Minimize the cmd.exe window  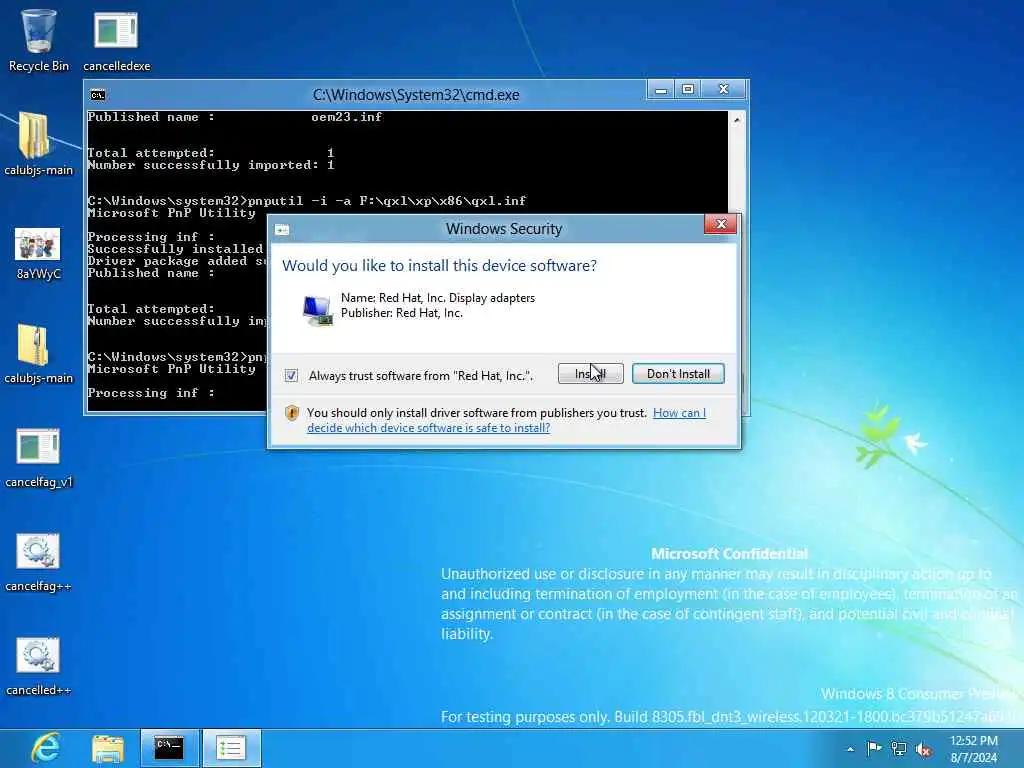click(x=661, y=89)
